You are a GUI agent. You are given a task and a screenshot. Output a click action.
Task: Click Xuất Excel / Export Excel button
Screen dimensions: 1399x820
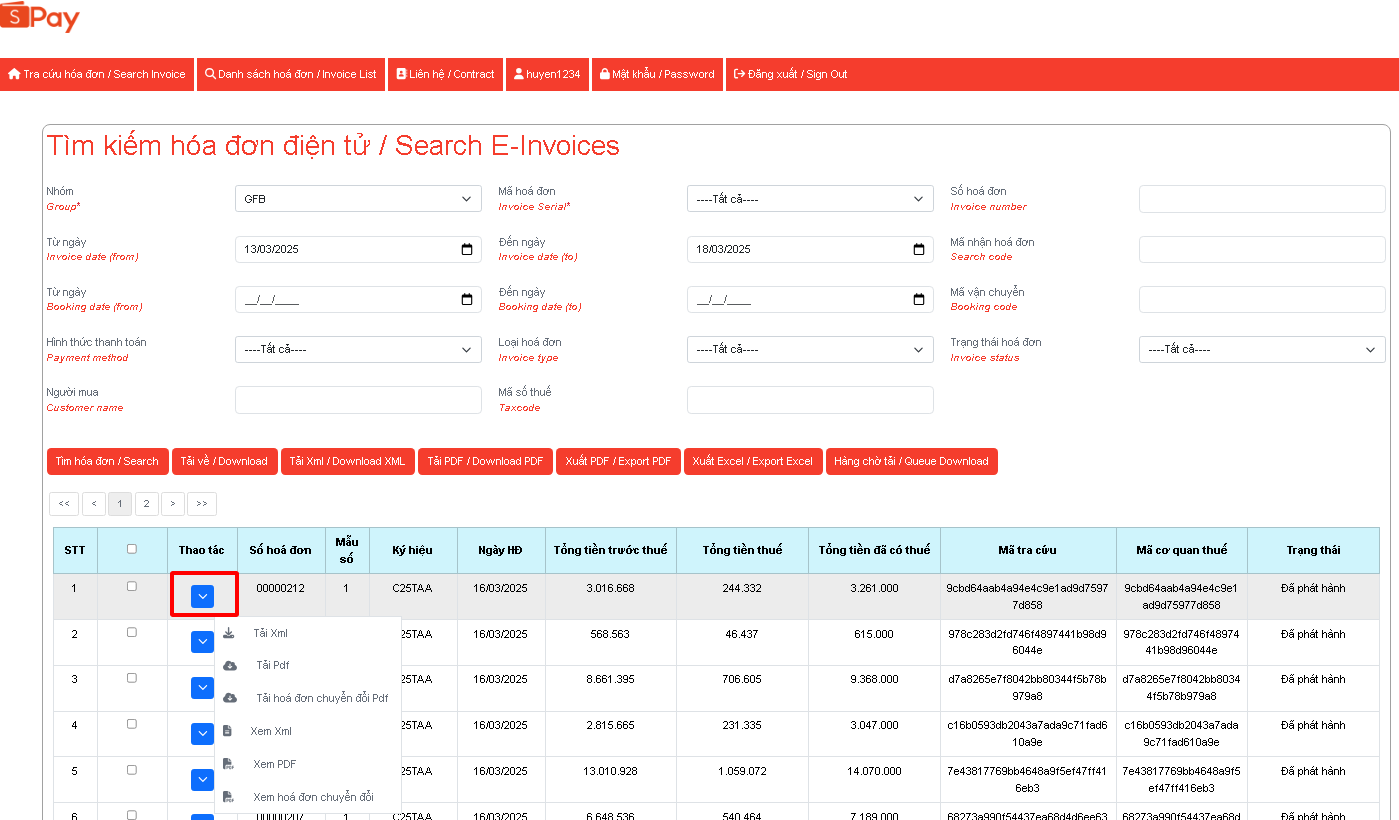tap(752, 461)
